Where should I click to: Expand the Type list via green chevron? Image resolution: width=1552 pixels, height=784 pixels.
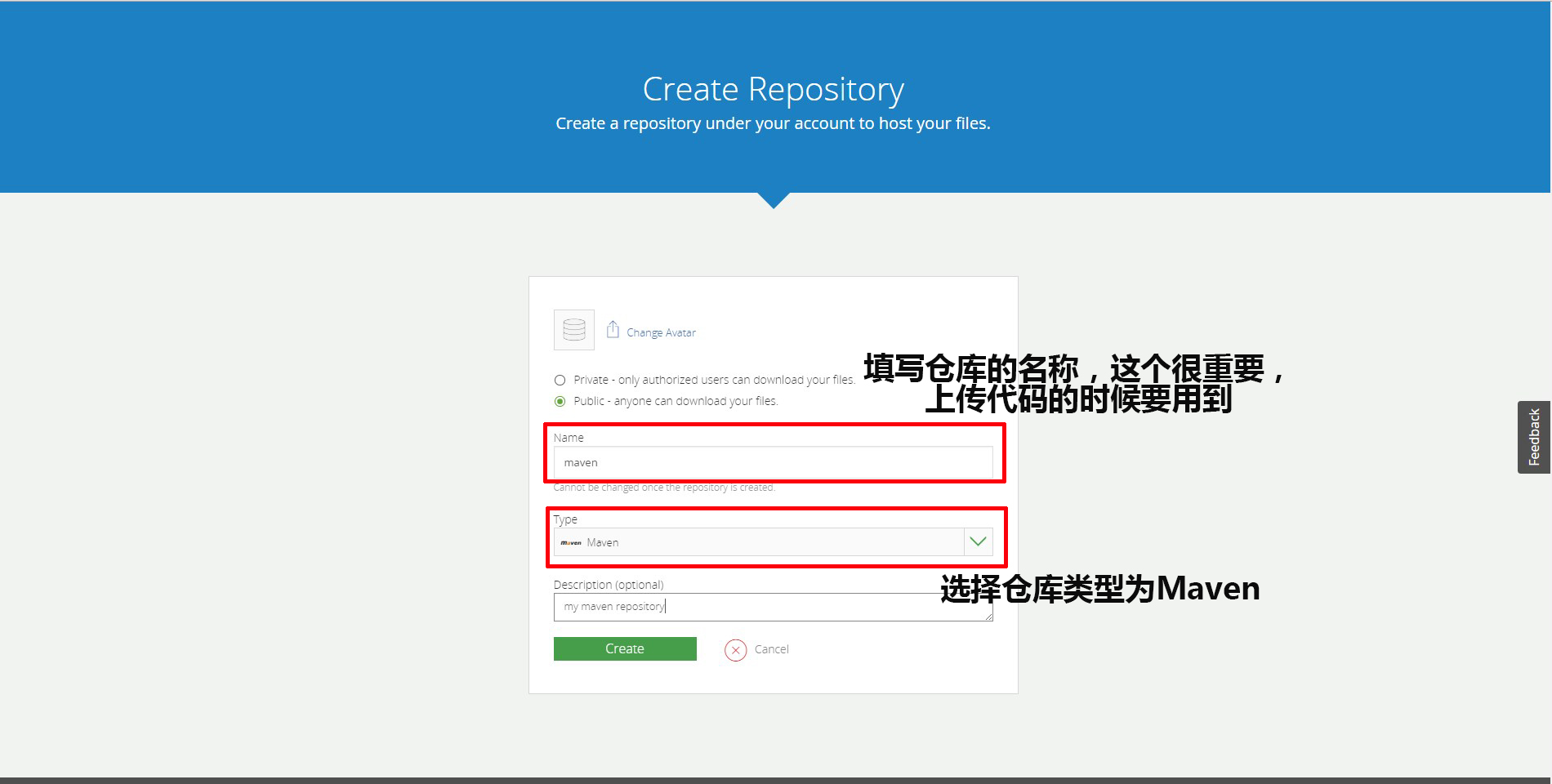978,541
